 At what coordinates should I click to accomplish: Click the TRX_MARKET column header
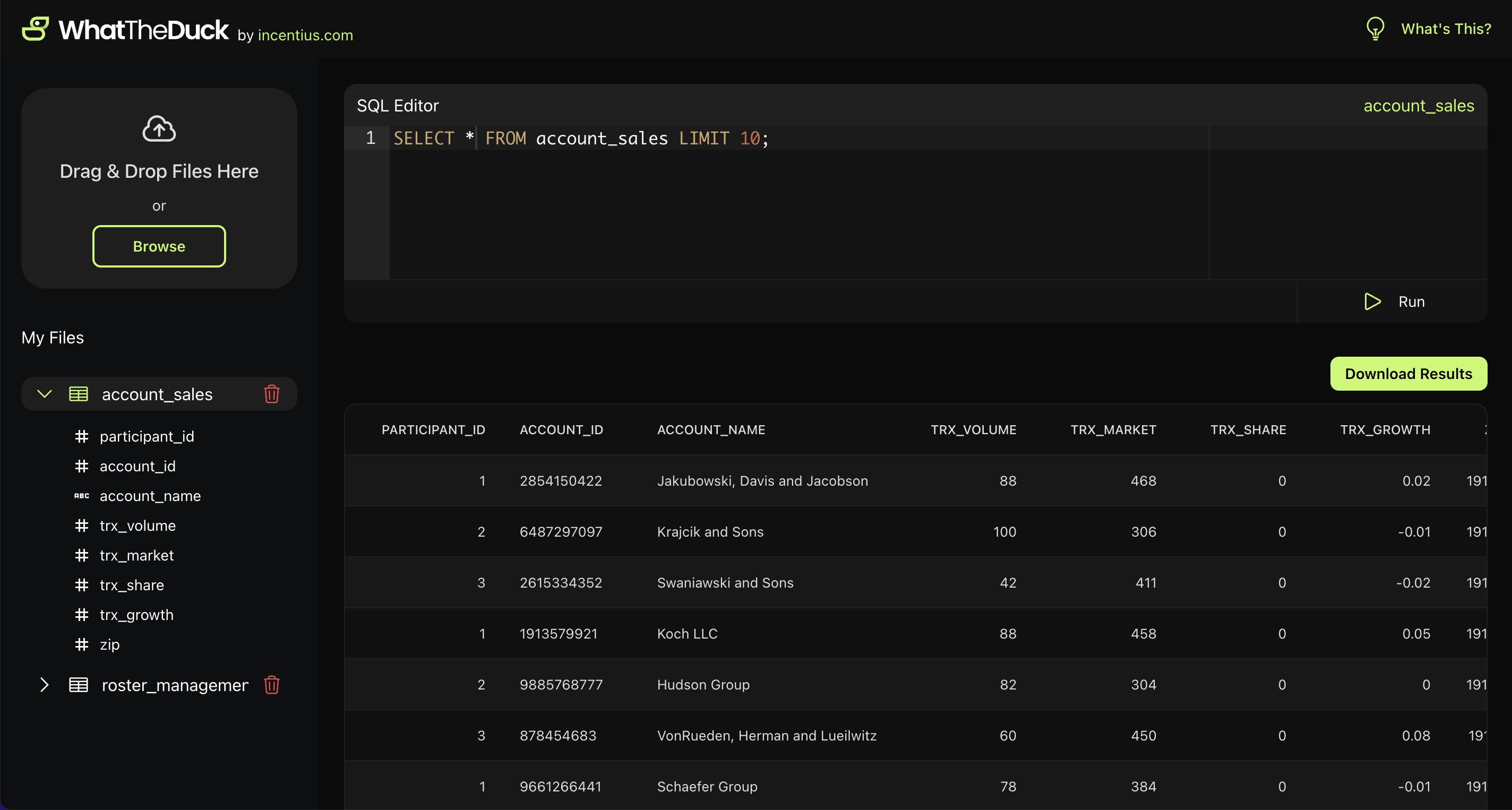point(1113,429)
